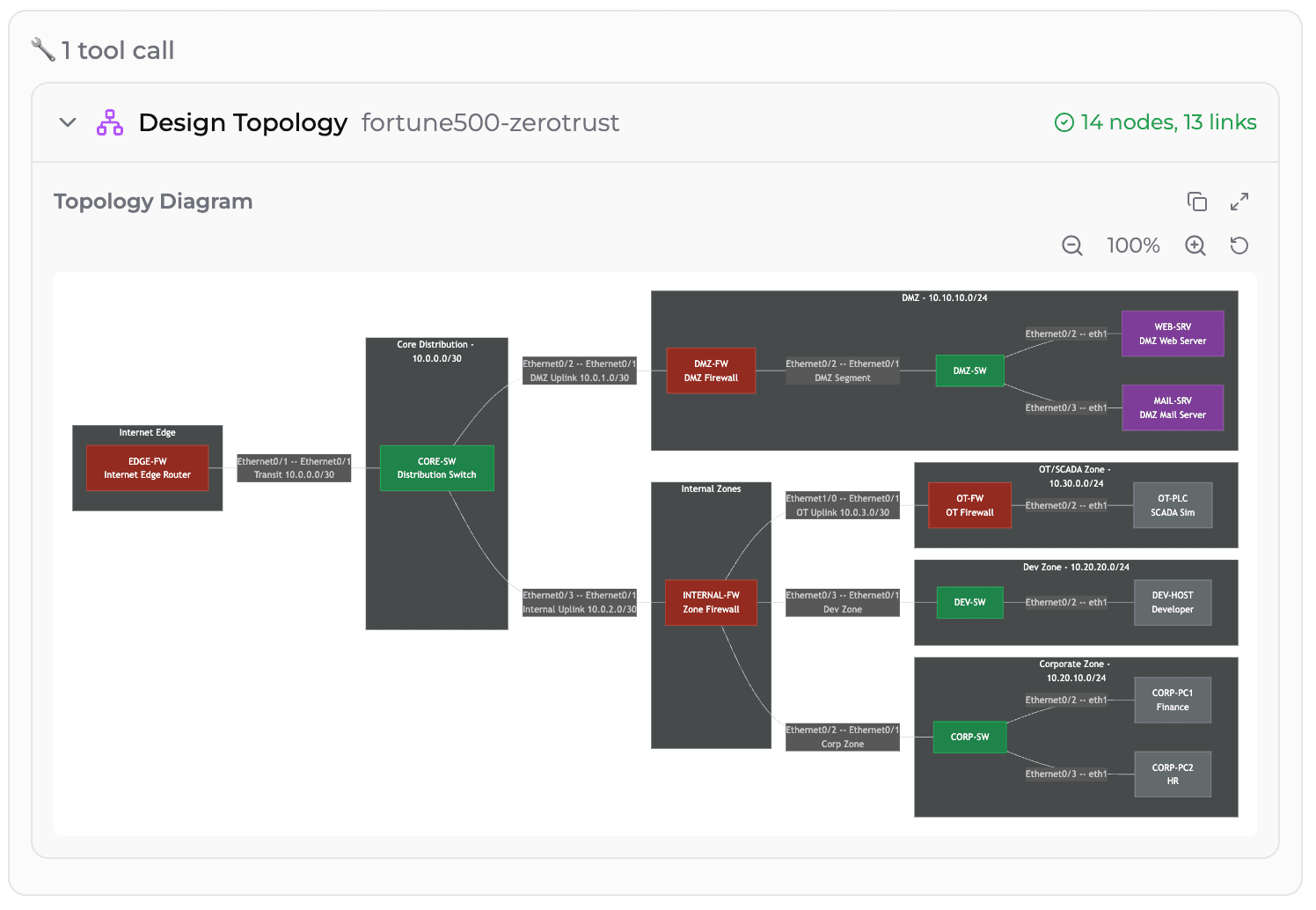Select the OT-PLC SCADA Sim node
The width and height of the screenshot is (1316, 910).
pos(1173,505)
